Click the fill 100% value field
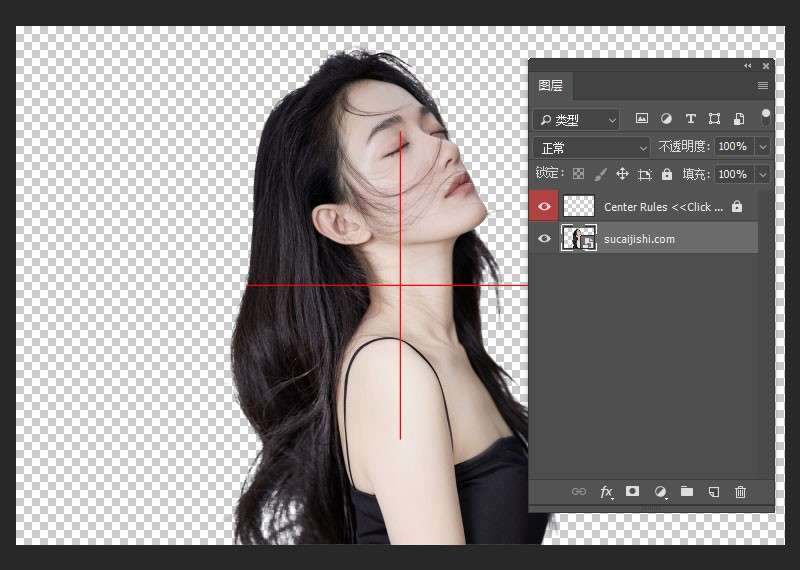 pyautogui.click(x=734, y=175)
